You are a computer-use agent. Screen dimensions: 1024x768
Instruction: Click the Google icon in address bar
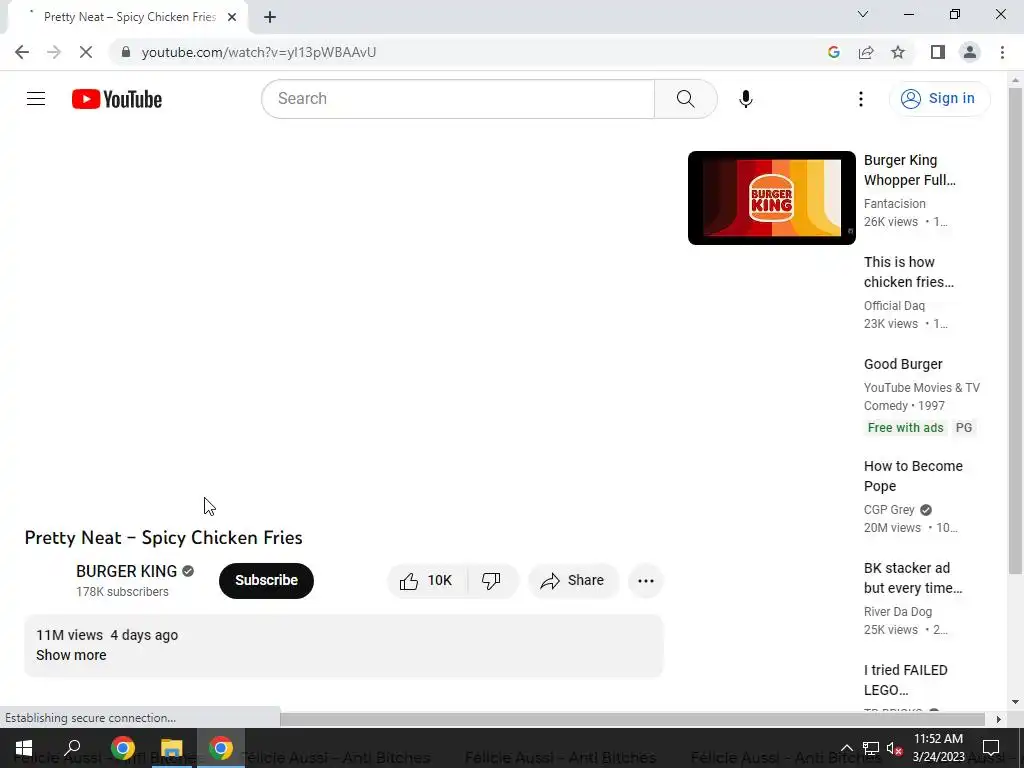(833, 52)
